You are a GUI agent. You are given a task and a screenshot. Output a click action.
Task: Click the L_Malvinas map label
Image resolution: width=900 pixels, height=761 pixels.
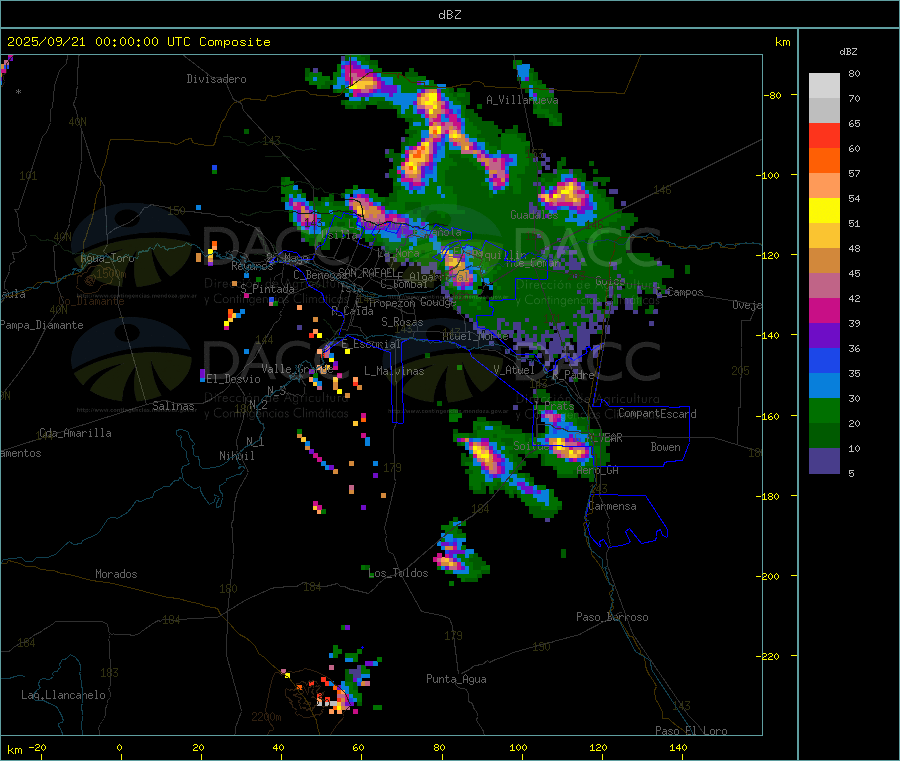click(394, 371)
